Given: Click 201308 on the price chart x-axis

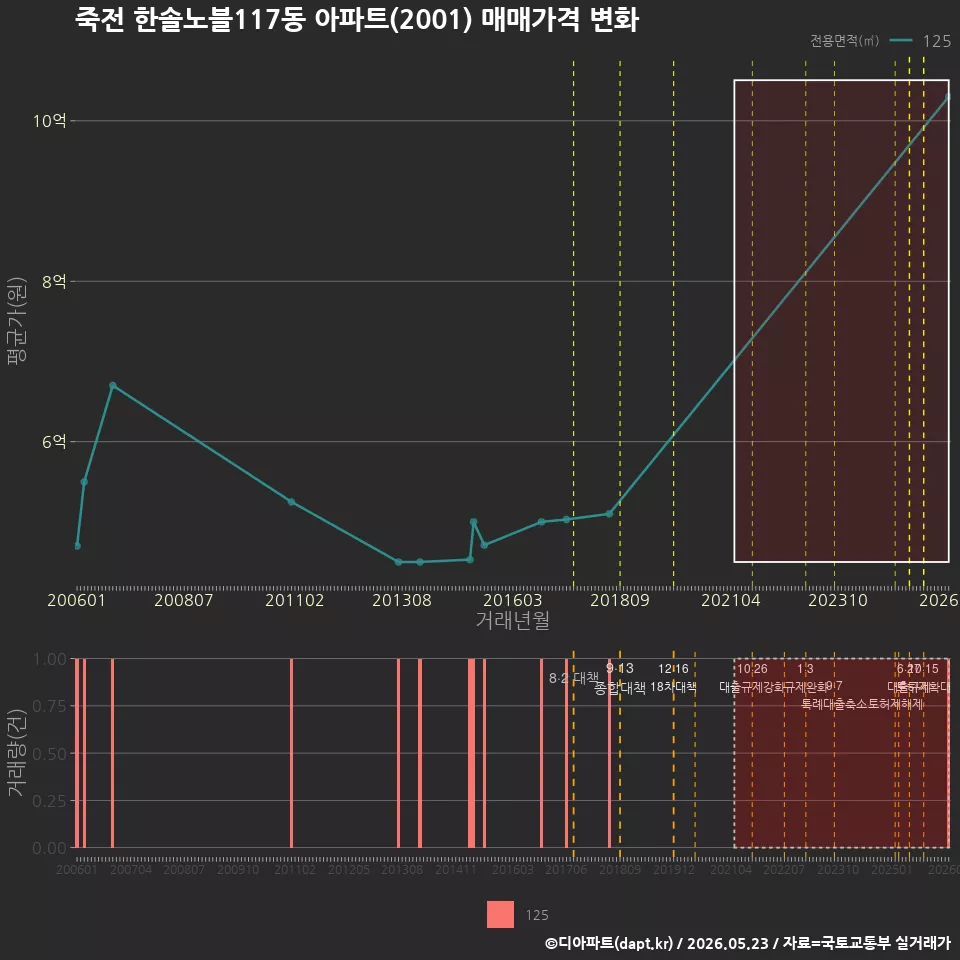Looking at the screenshot, I should point(402,600).
